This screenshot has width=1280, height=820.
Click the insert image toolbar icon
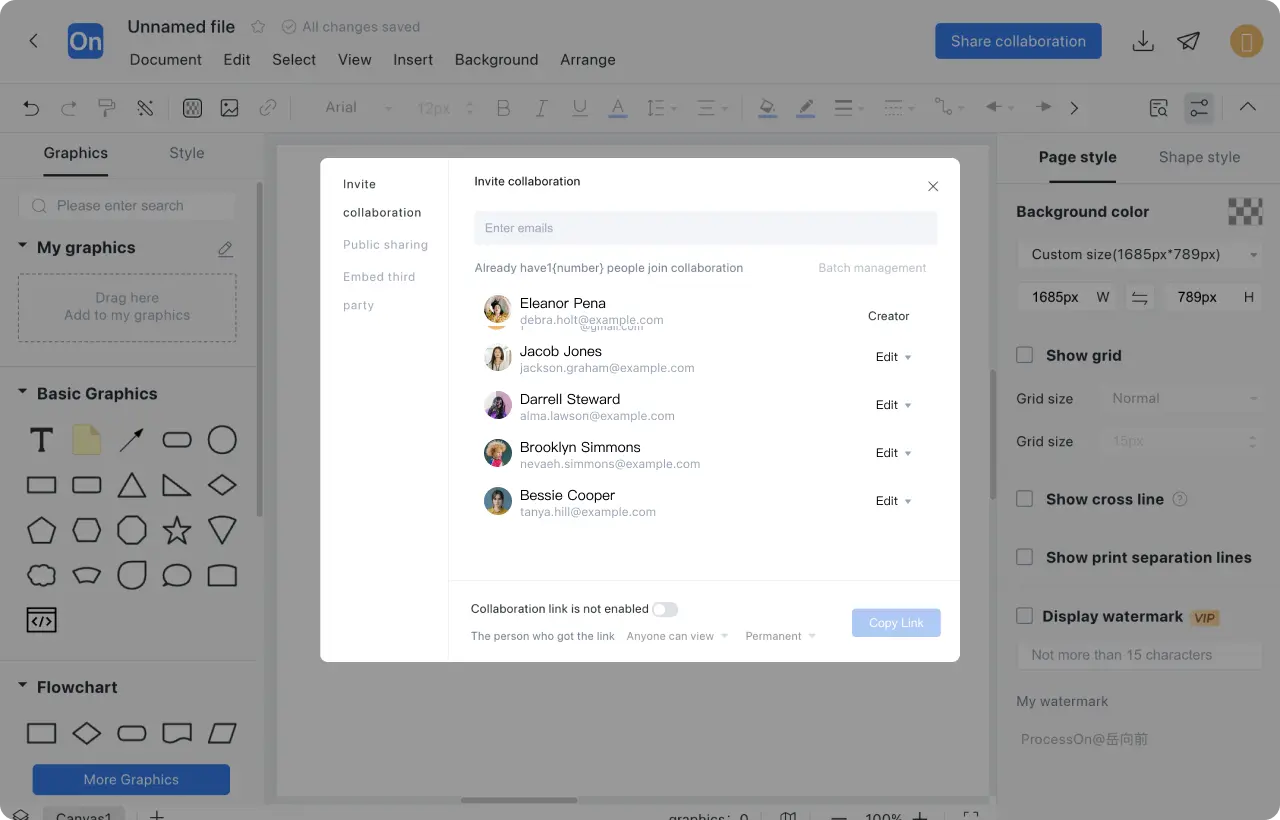tap(229, 108)
